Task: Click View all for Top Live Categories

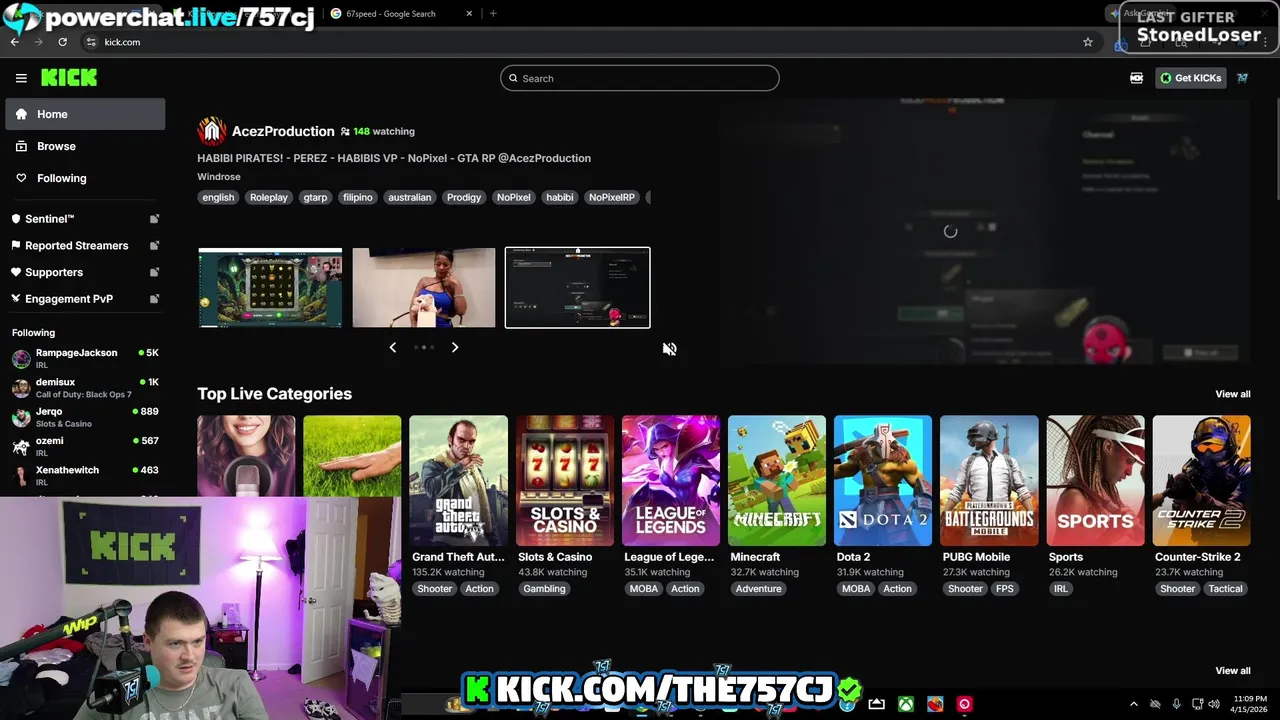Action: [1232, 394]
